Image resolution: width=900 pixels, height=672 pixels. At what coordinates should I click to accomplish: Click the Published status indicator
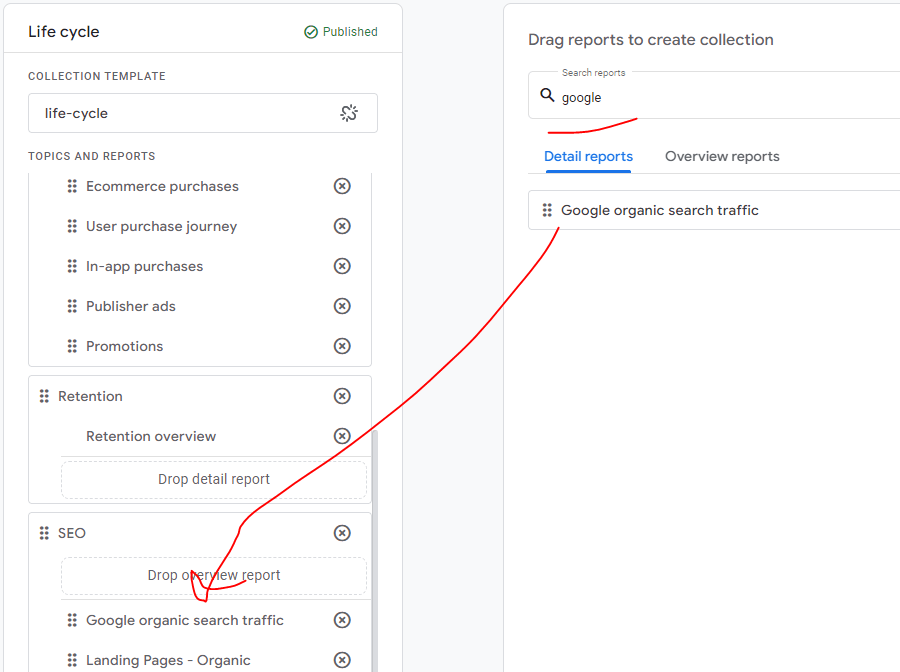point(341,32)
